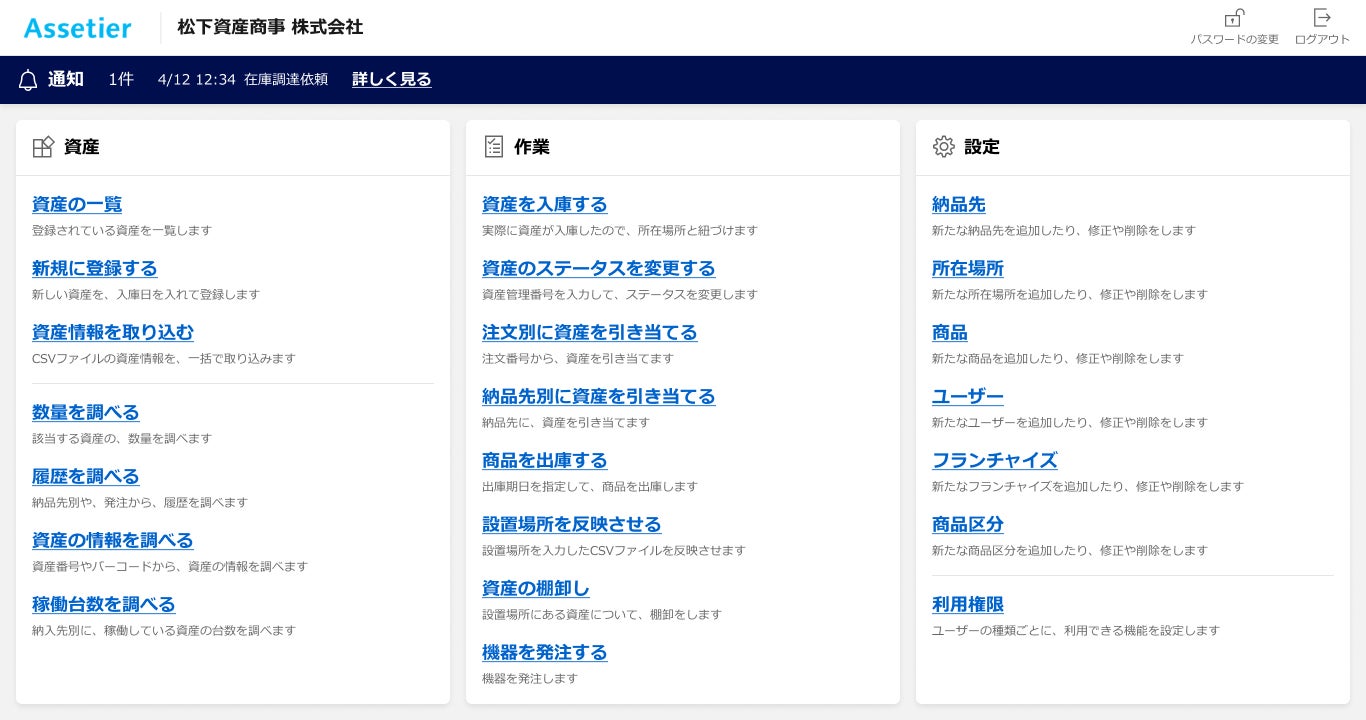The image size is (1366, 720).
Task: Select 注文別に資産を引き当てる
Action: [590, 332]
